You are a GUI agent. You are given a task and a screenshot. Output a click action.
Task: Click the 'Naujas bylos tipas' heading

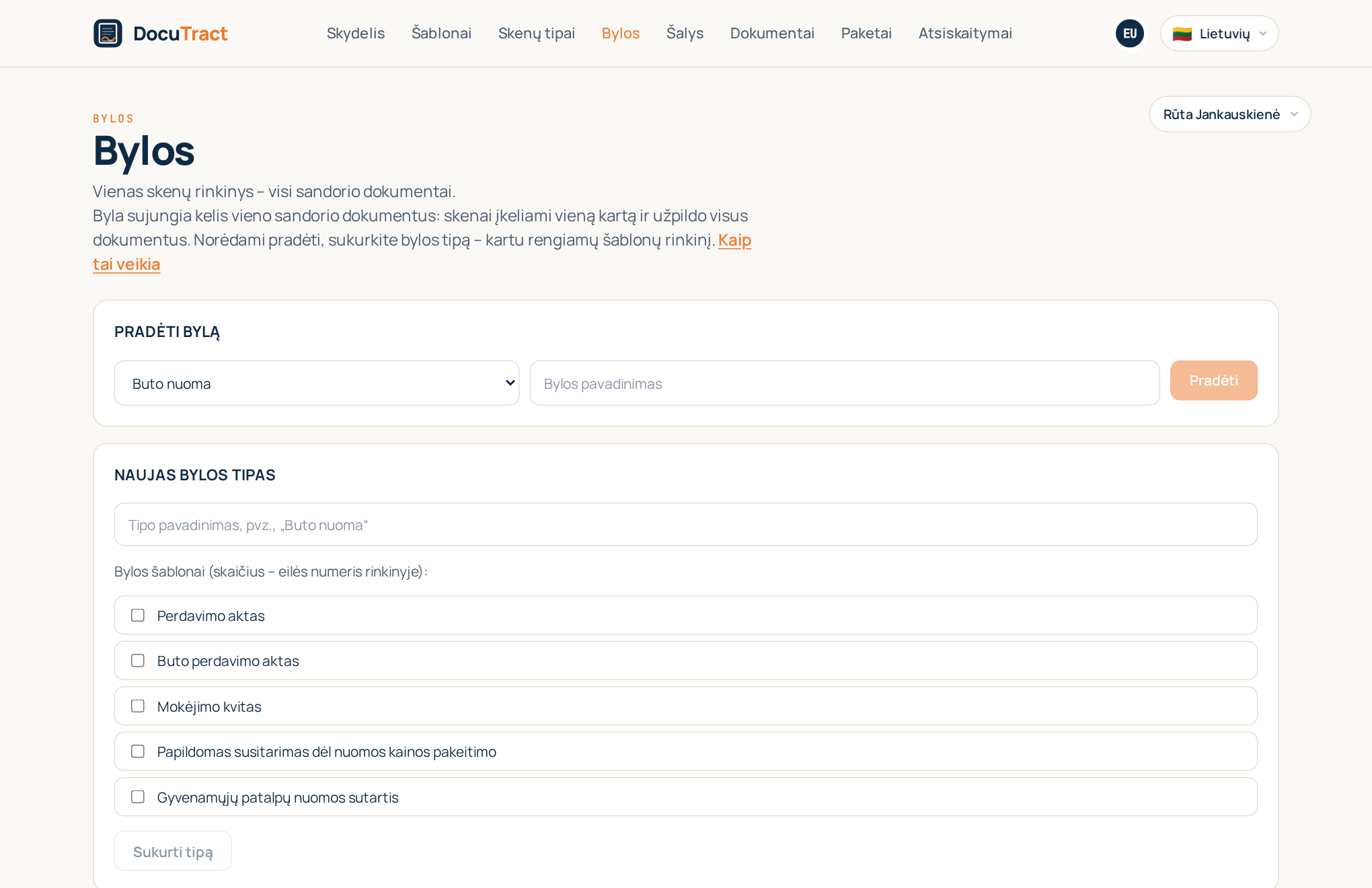tap(194, 475)
